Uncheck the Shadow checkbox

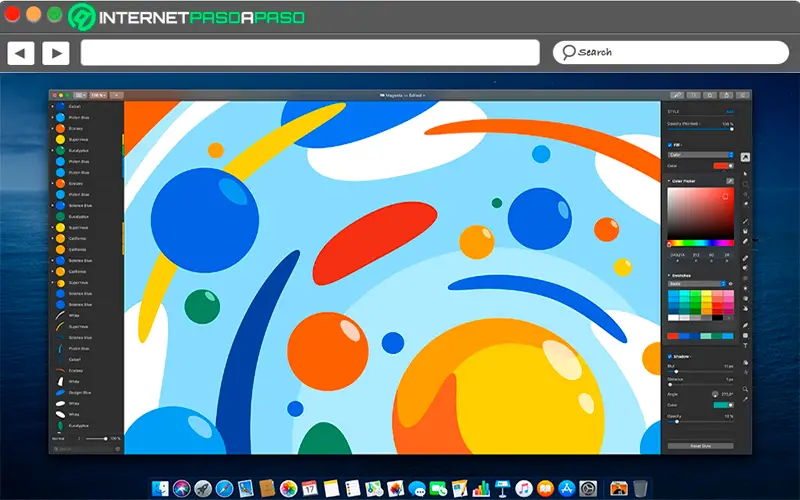670,357
